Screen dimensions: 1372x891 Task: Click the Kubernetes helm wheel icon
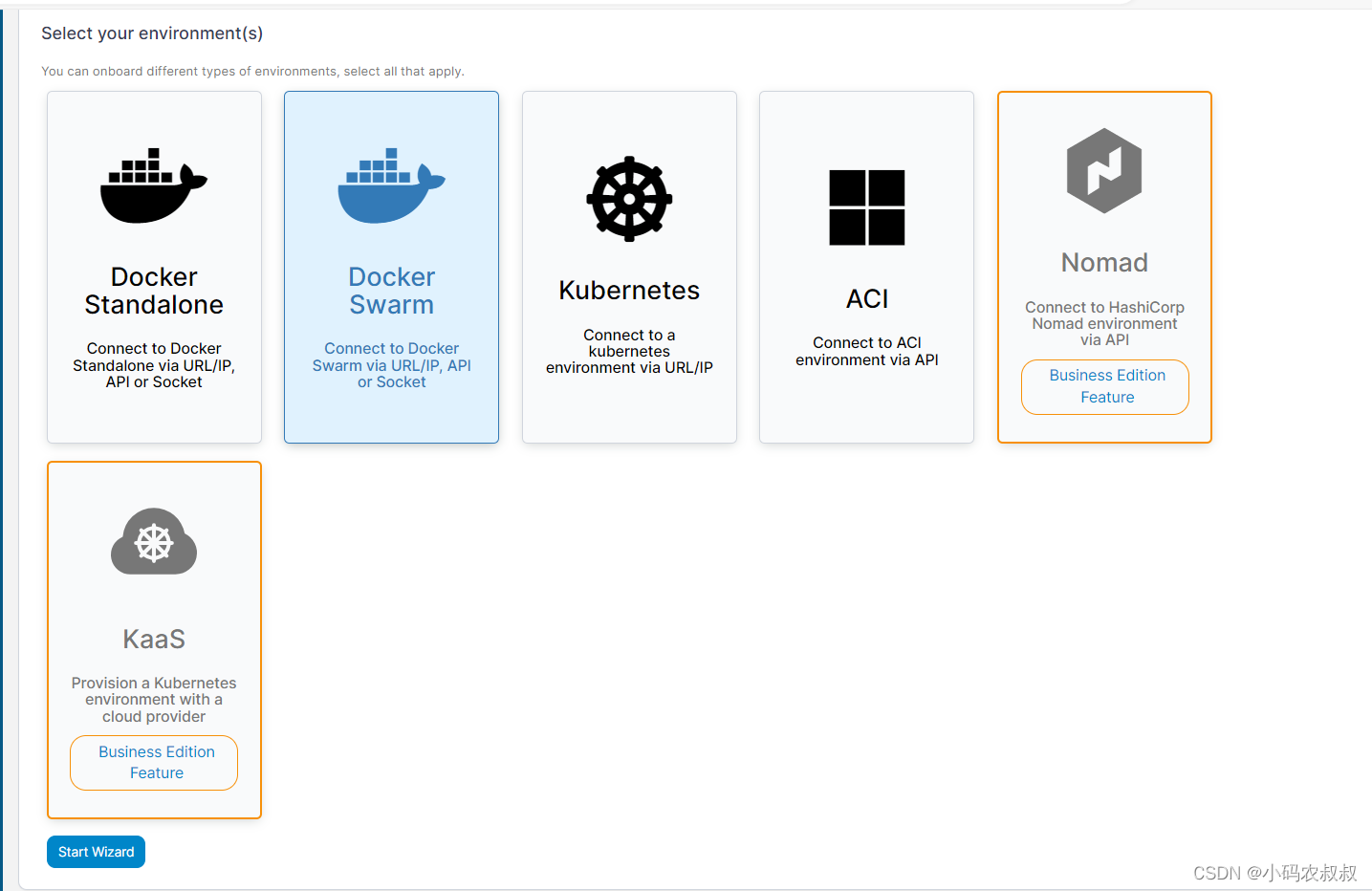[x=629, y=199]
